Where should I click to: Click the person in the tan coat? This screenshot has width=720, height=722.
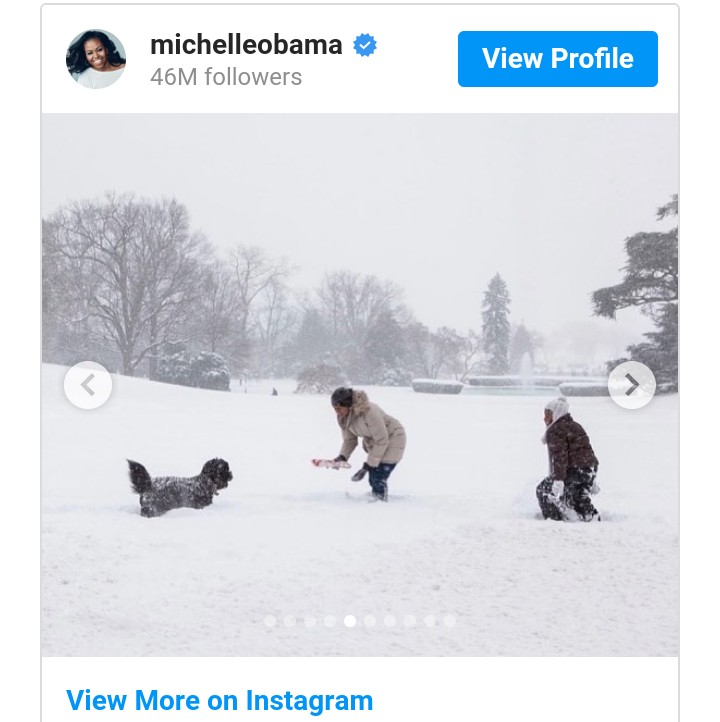point(369,439)
